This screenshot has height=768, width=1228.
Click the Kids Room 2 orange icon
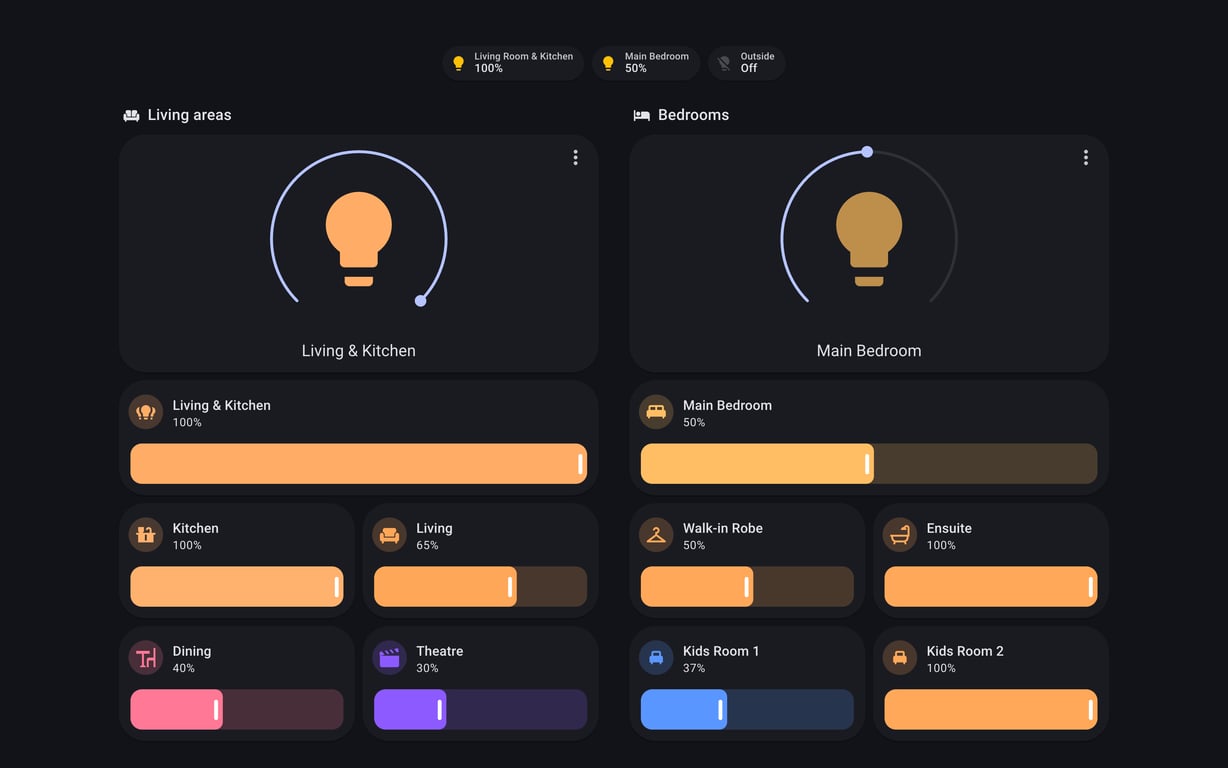tap(900, 658)
